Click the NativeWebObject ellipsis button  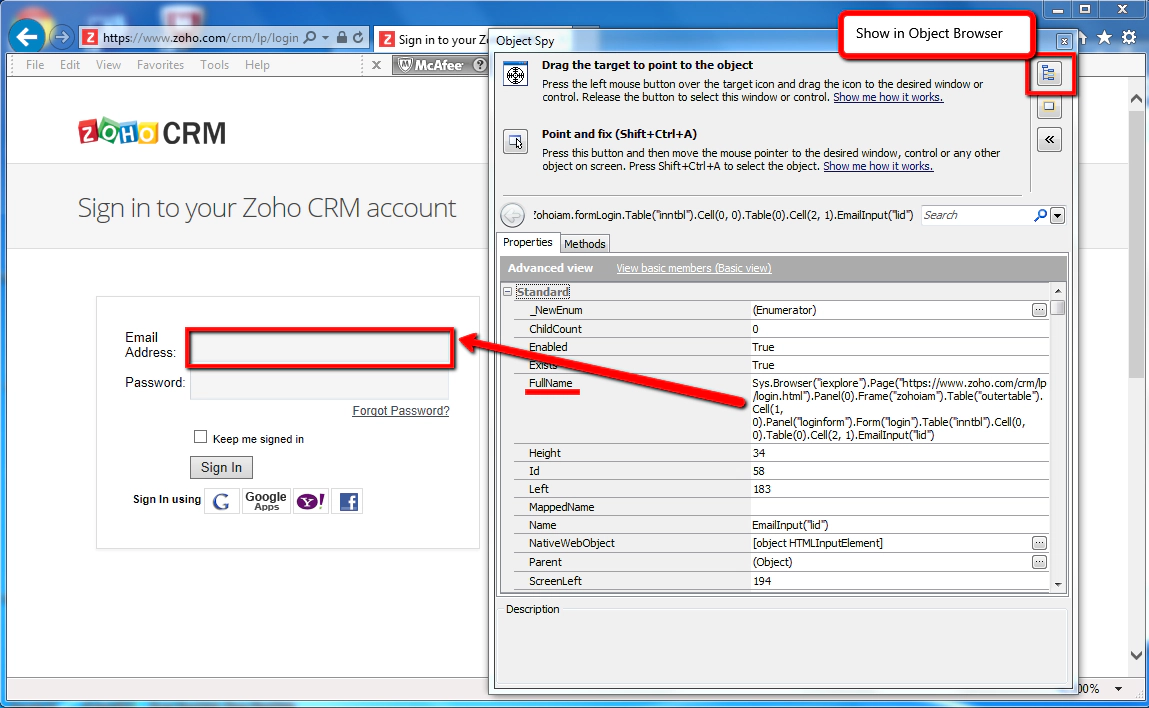1037,543
